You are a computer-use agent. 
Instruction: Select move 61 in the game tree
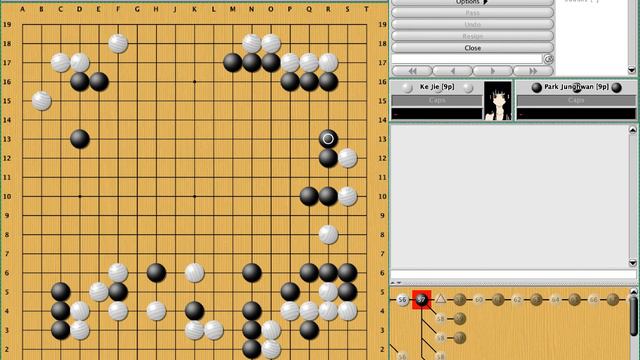click(x=498, y=300)
